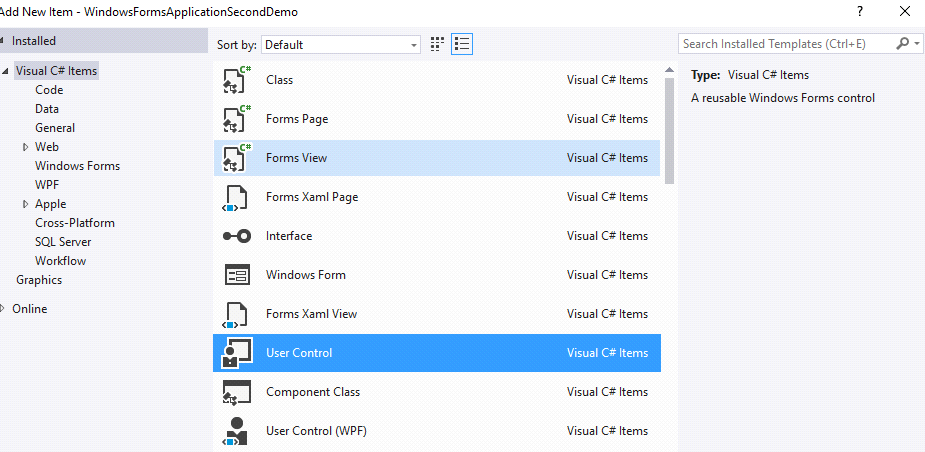This screenshot has height=452, width=925.
Task: Expand the Online section
Action: (x=3, y=309)
